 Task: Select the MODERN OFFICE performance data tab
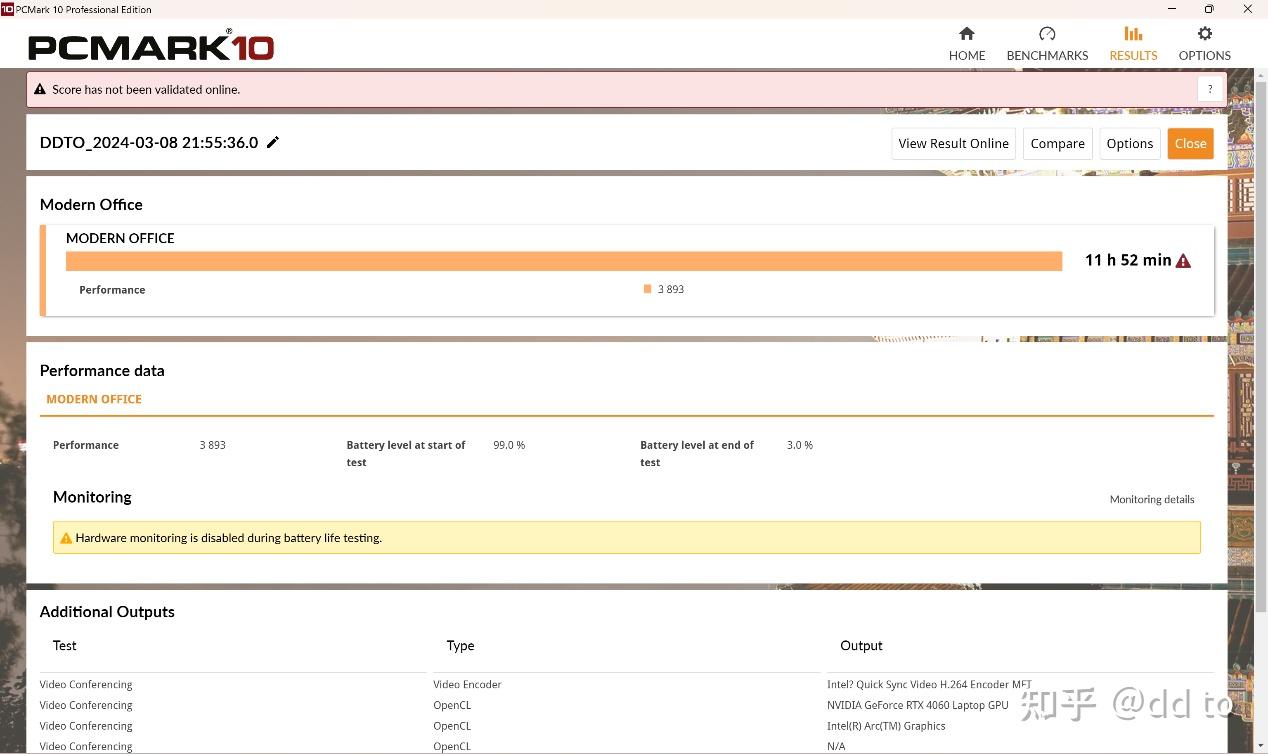coord(94,399)
